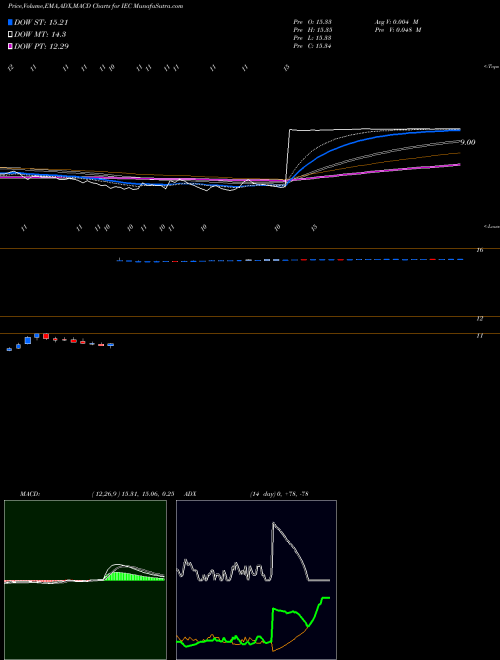Click the 'Pre L: 15.33' low value
The height and width of the screenshot is (660, 500).
pos(314,38)
